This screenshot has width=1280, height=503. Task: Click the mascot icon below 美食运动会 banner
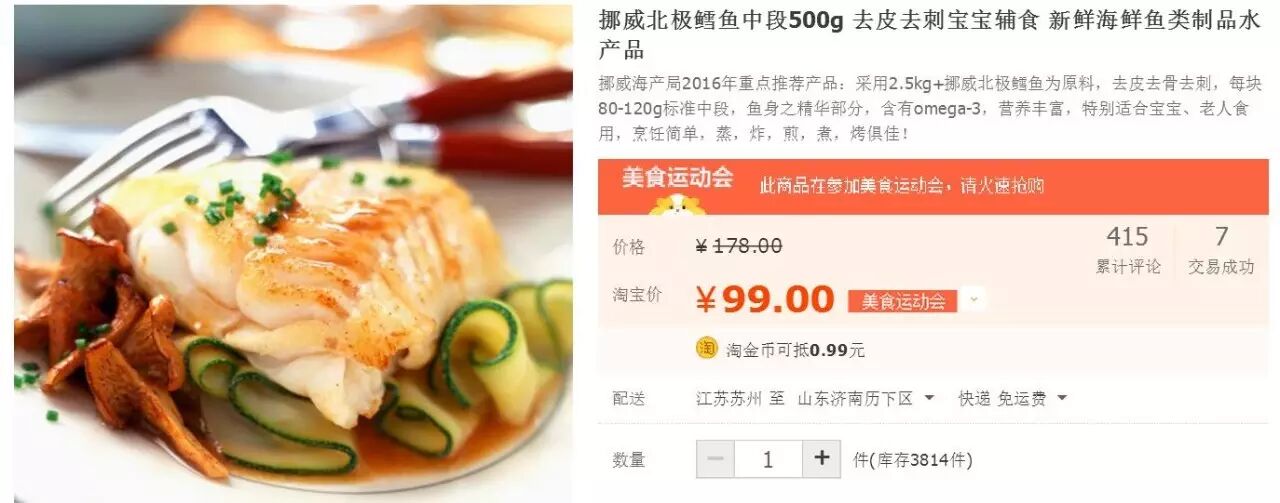(678, 203)
